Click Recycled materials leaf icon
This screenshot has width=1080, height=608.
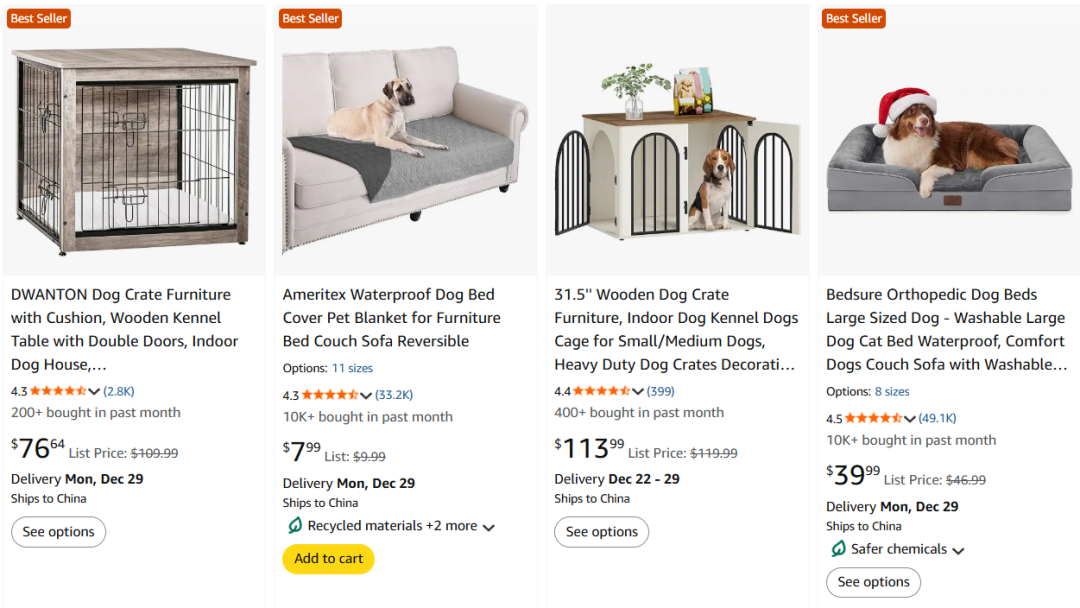(295, 526)
